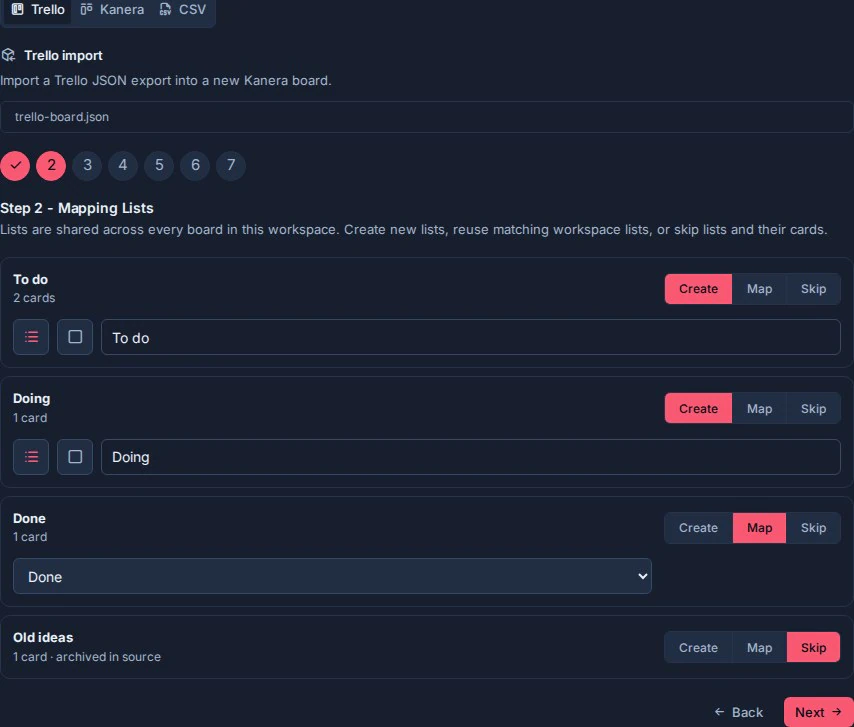Open the Done workspace list dropdown
The height and width of the screenshot is (727, 854).
click(332, 576)
